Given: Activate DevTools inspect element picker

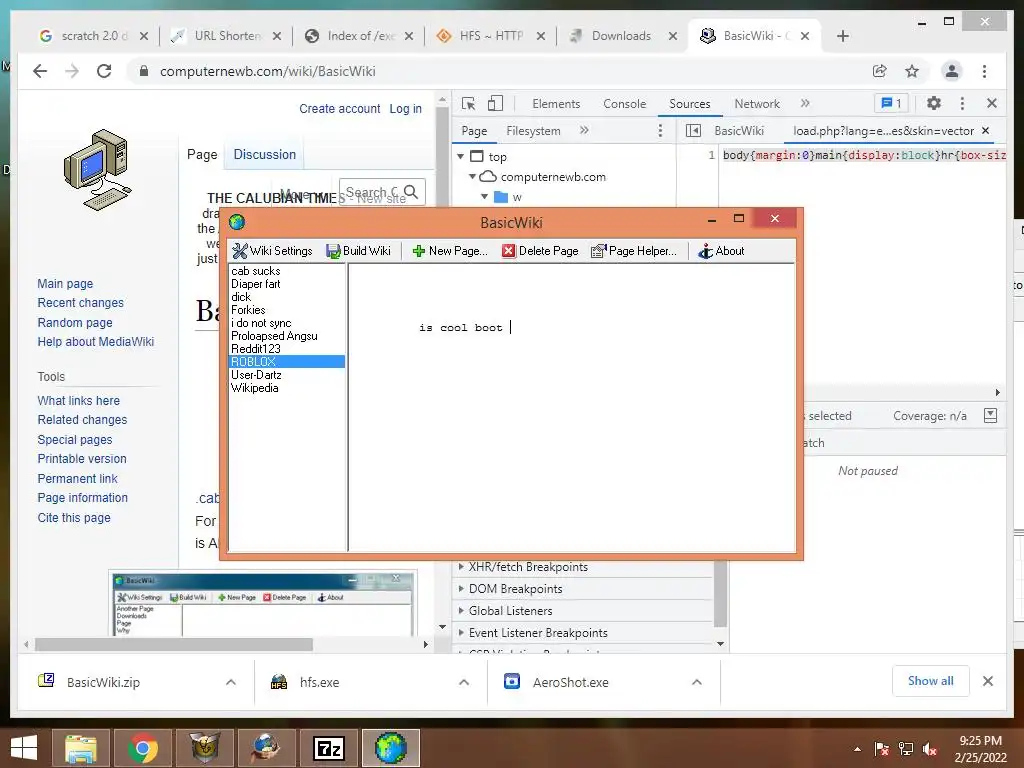Looking at the screenshot, I should click(x=468, y=103).
